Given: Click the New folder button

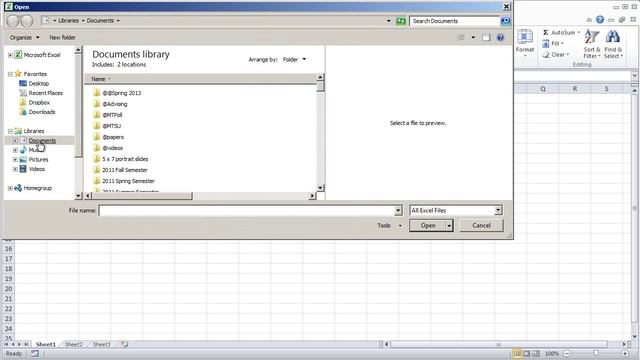Looking at the screenshot, I should 62,38.
